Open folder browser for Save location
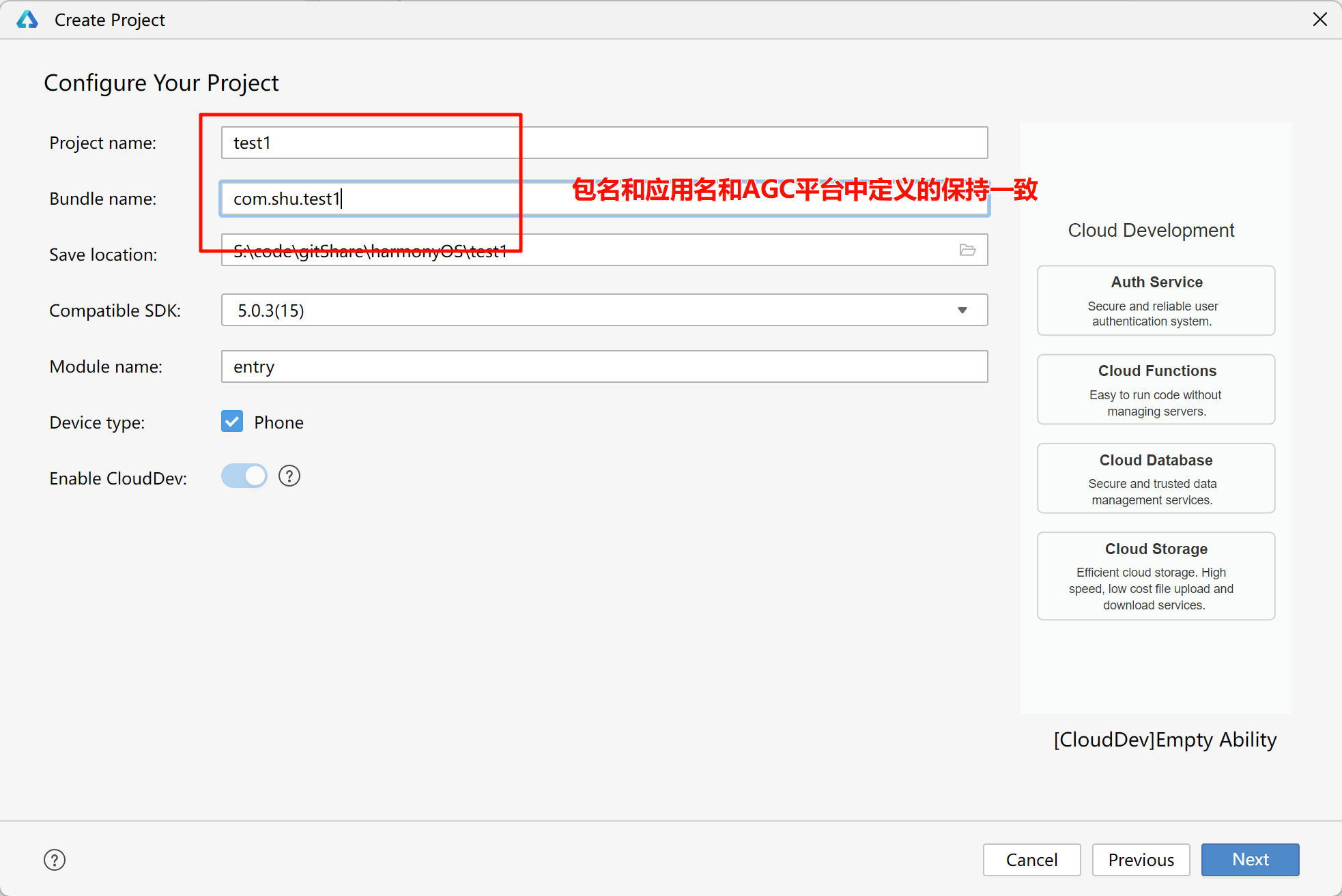 click(967, 250)
